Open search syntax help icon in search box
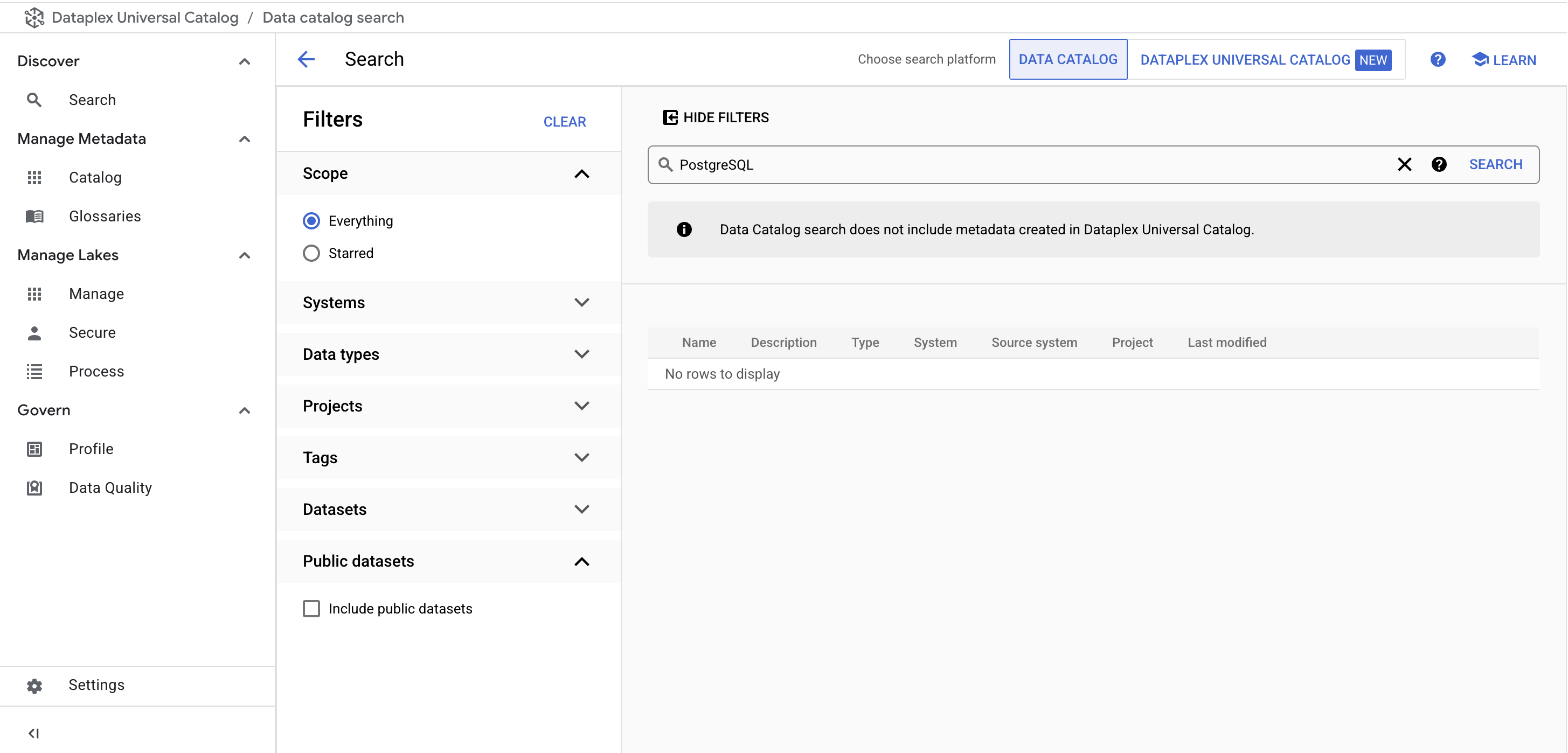The height and width of the screenshot is (753, 1568). [x=1439, y=164]
